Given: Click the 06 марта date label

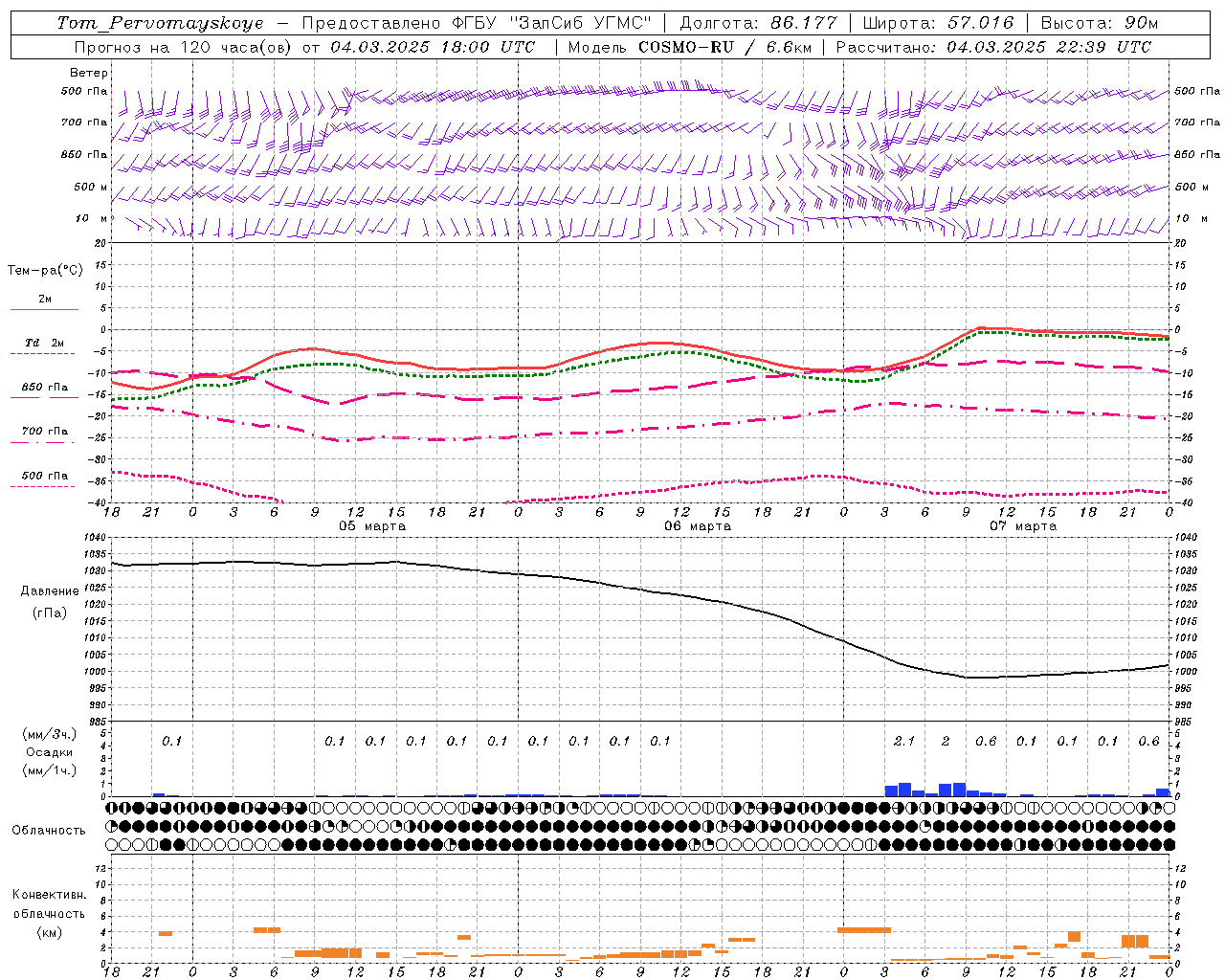Looking at the screenshot, I should [x=698, y=526].
